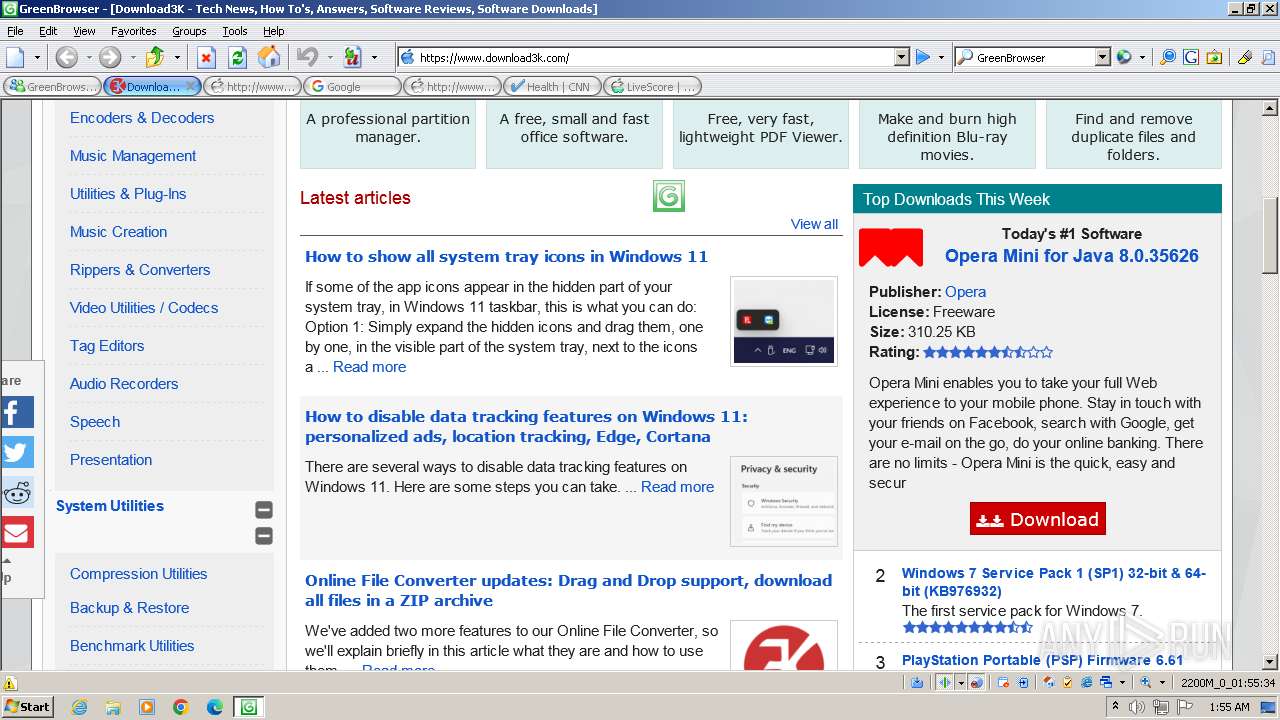Click the vertical scrollbar thumb
This screenshot has width=1280, height=720.
[x=1270, y=236]
